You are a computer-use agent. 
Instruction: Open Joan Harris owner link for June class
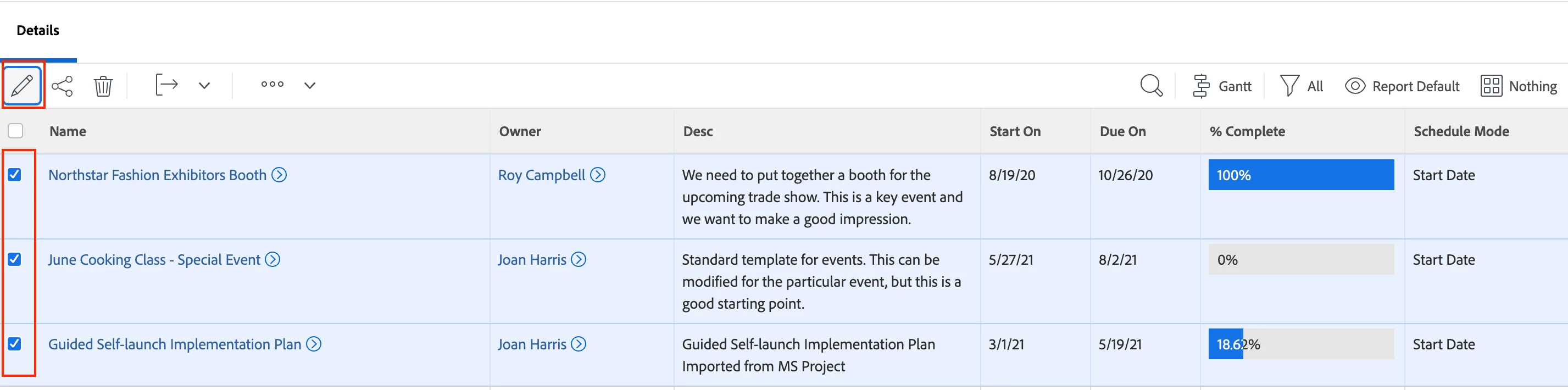pyautogui.click(x=532, y=260)
